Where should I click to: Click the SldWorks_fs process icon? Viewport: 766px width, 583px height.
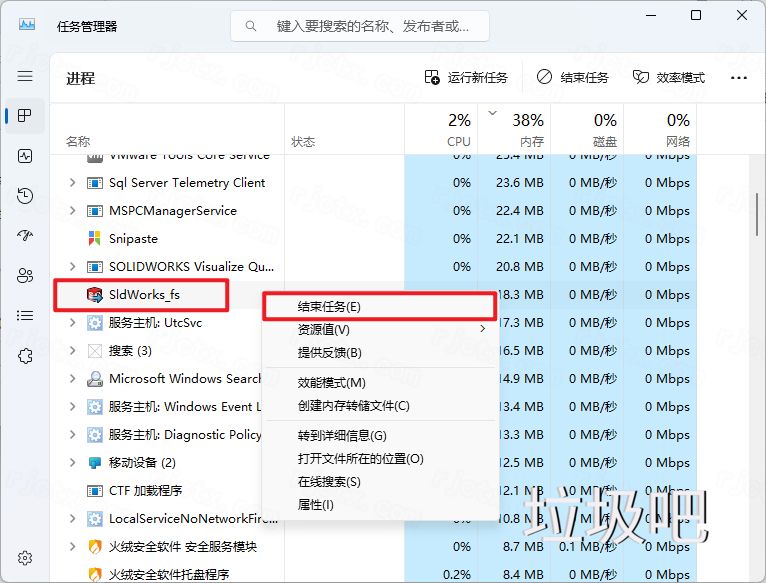pos(94,295)
